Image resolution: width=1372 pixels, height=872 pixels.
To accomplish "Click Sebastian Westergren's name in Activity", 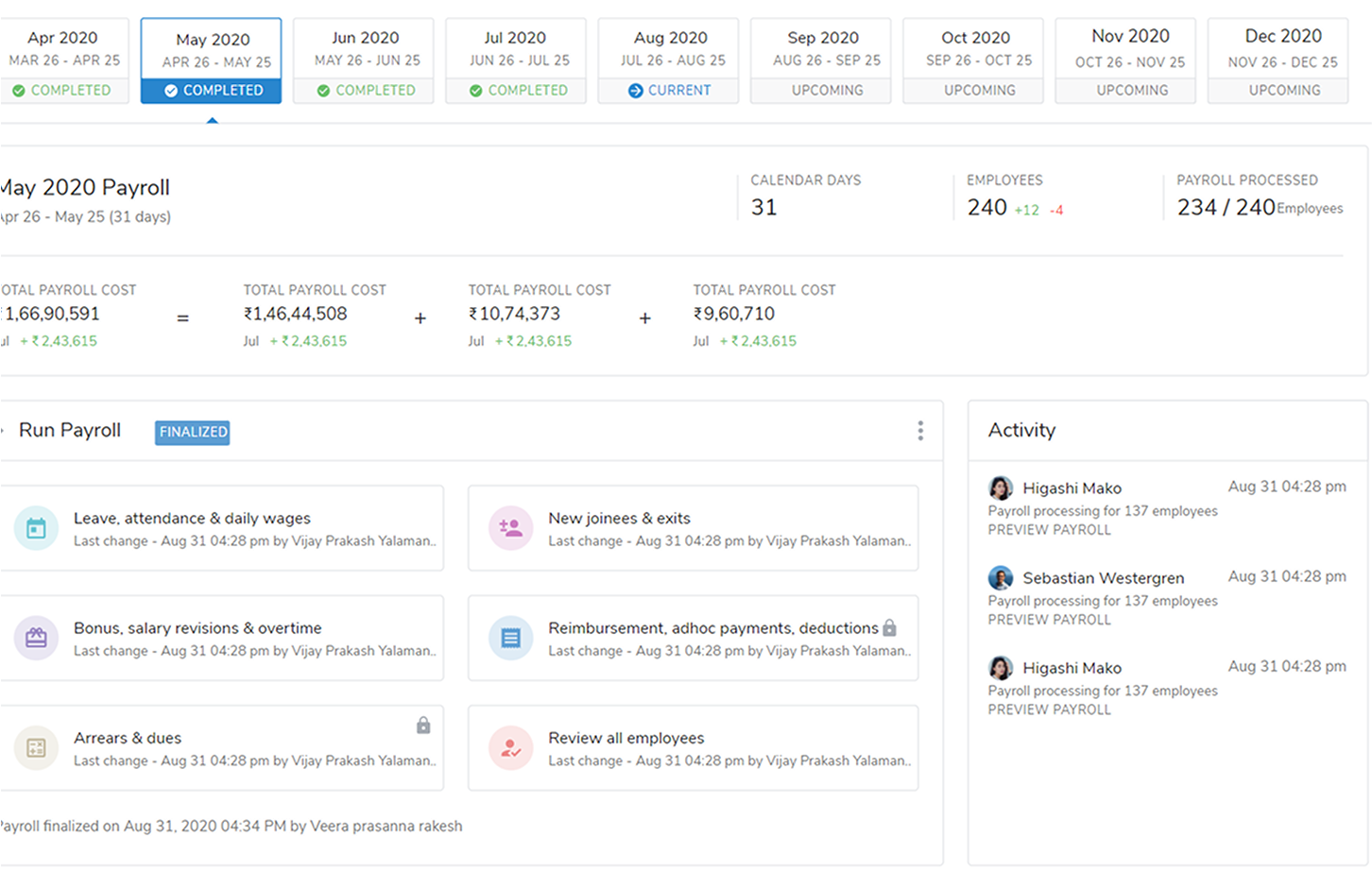I will [1103, 578].
